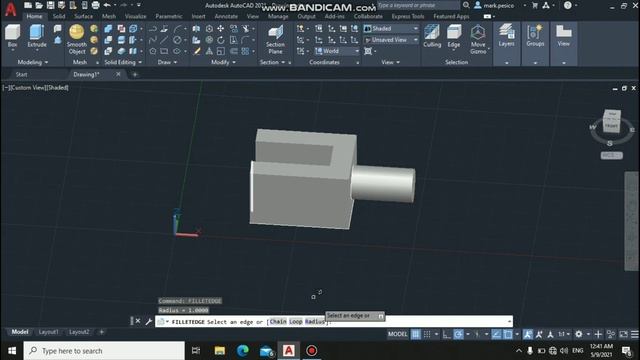Open Workspace switching gear icon

click(x=578, y=334)
